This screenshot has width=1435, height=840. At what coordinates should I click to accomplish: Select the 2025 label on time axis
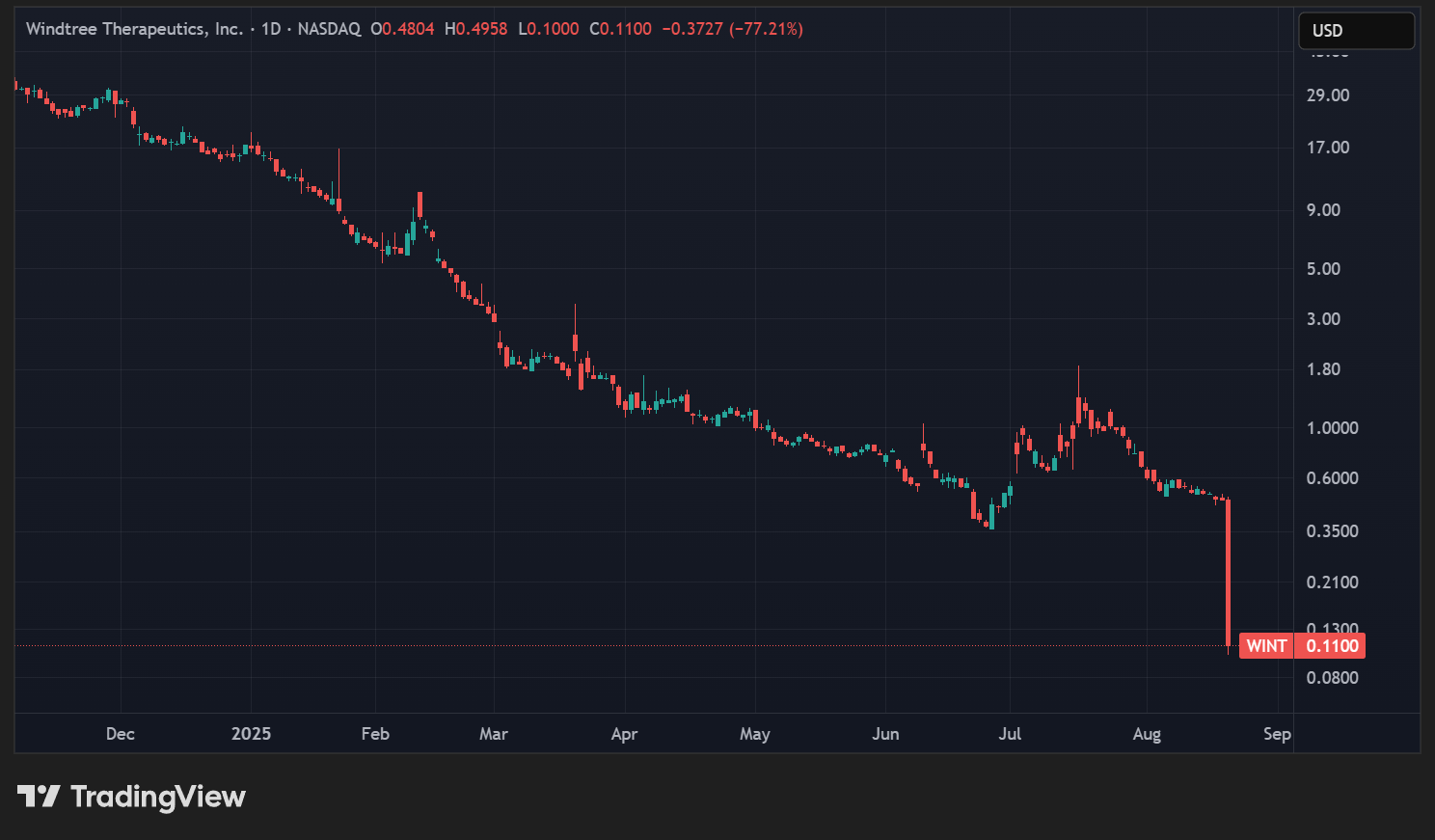pyautogui.click(x=251, y=734)
